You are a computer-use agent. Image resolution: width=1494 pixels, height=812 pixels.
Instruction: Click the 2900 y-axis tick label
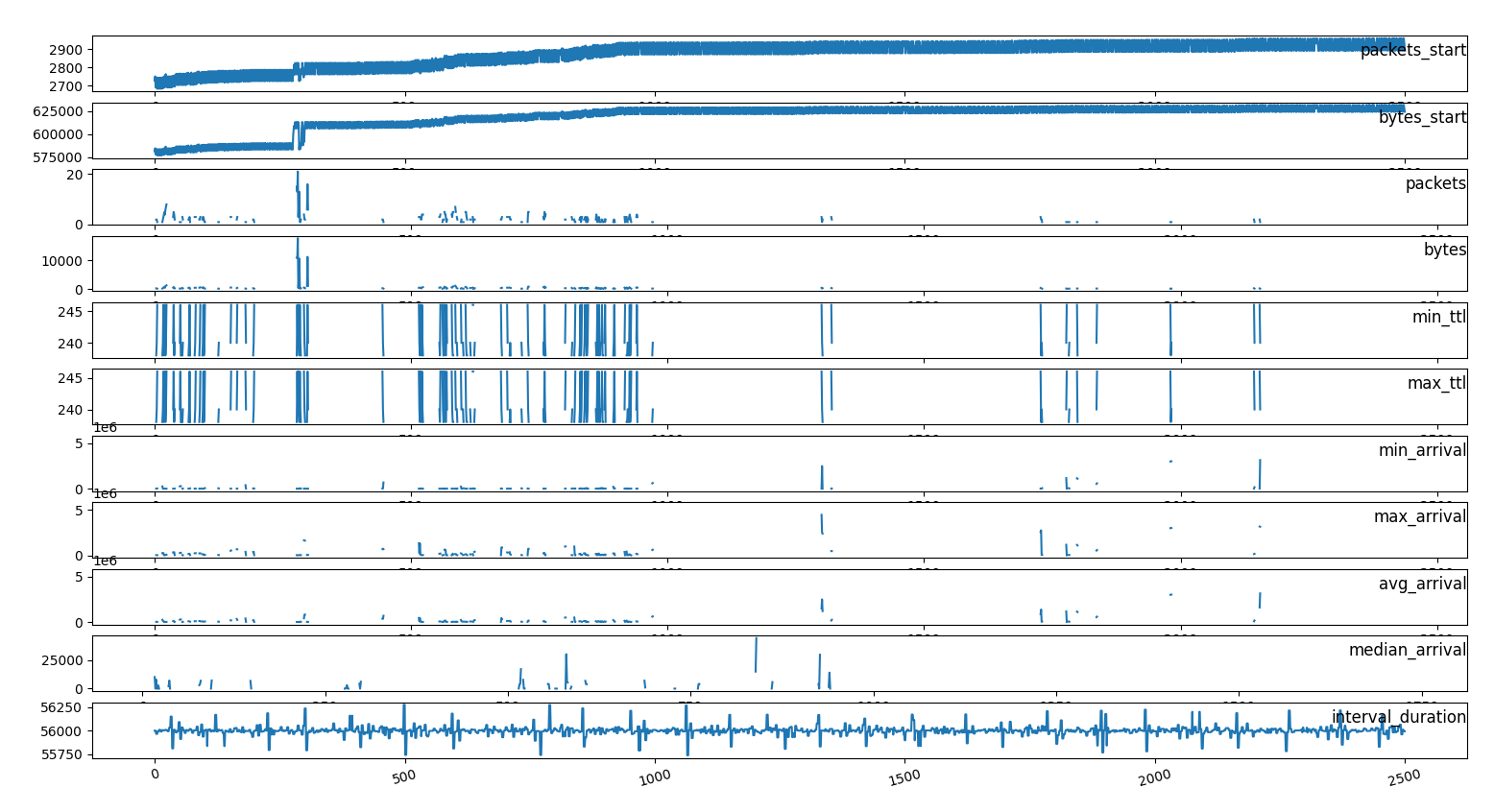coord(69,50)
